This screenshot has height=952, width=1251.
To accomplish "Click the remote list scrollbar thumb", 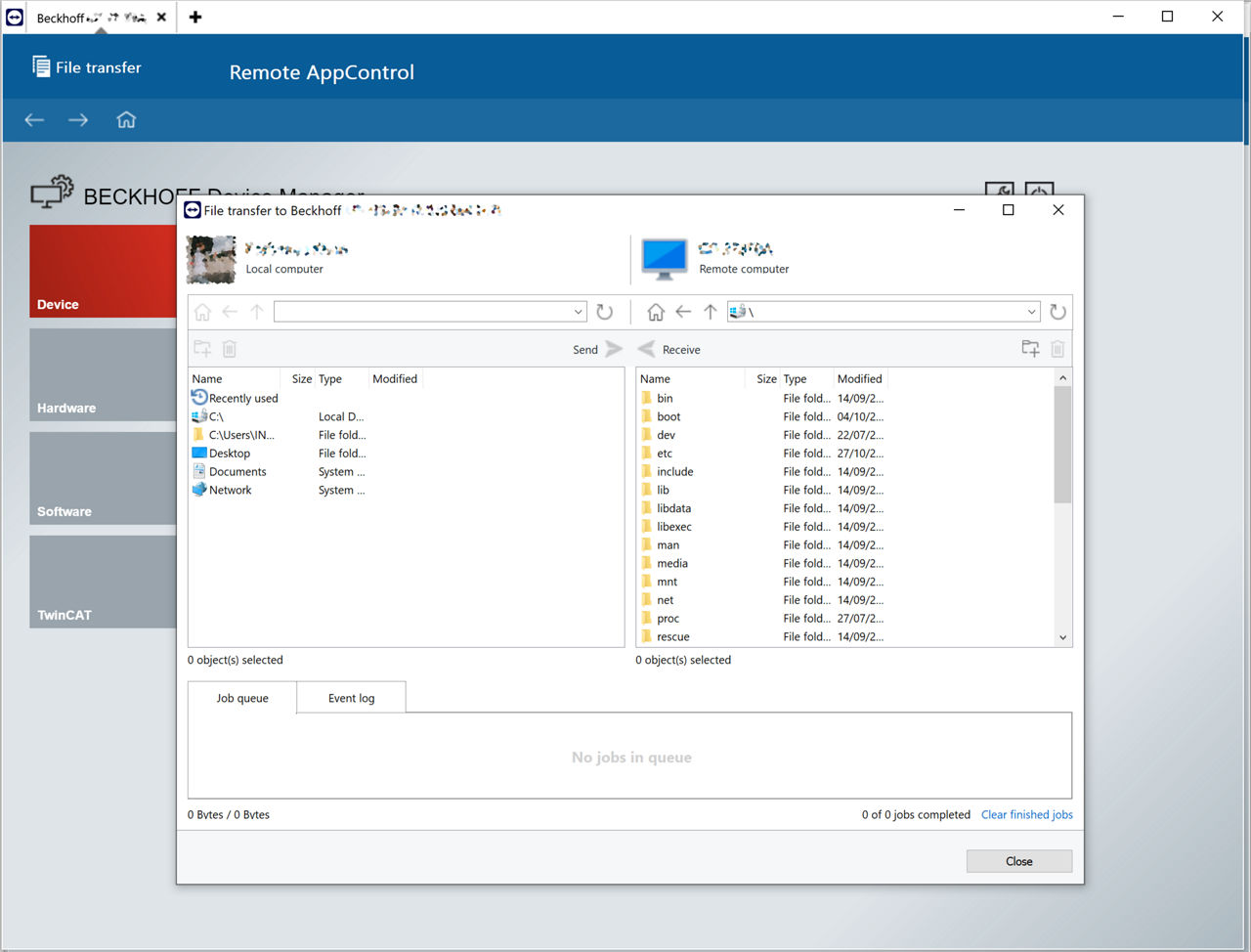I will pos(1062,445).
